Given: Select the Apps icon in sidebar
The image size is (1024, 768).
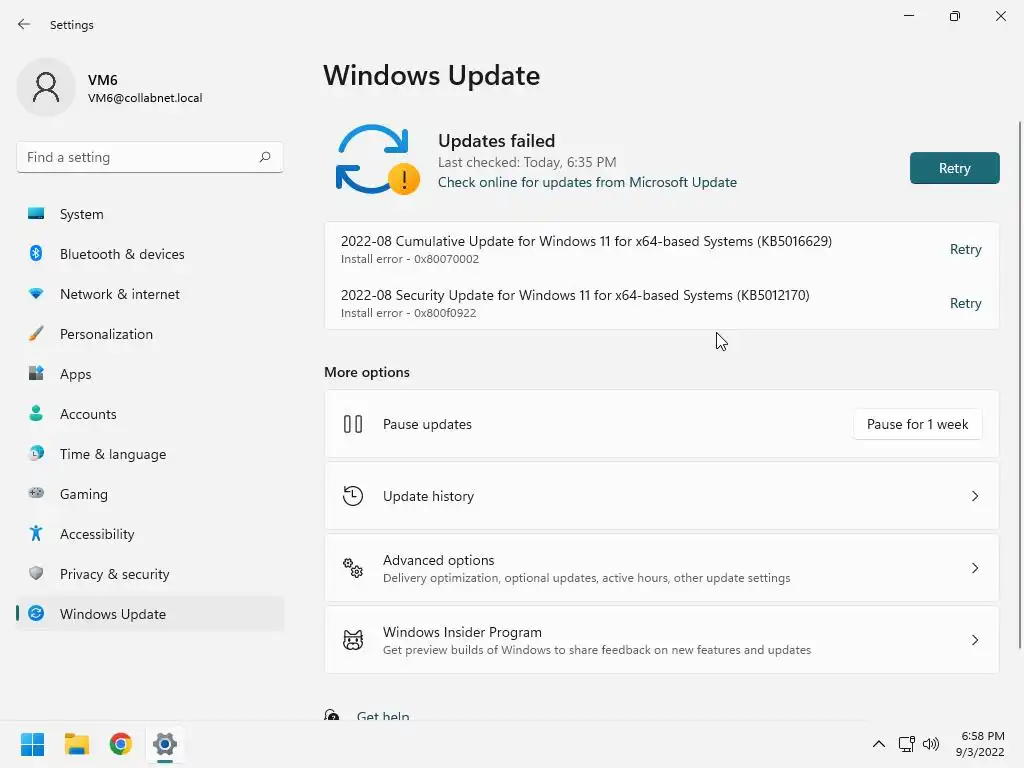Looking at the screenshot, I should pyautogui.click(x=36, y=374).
